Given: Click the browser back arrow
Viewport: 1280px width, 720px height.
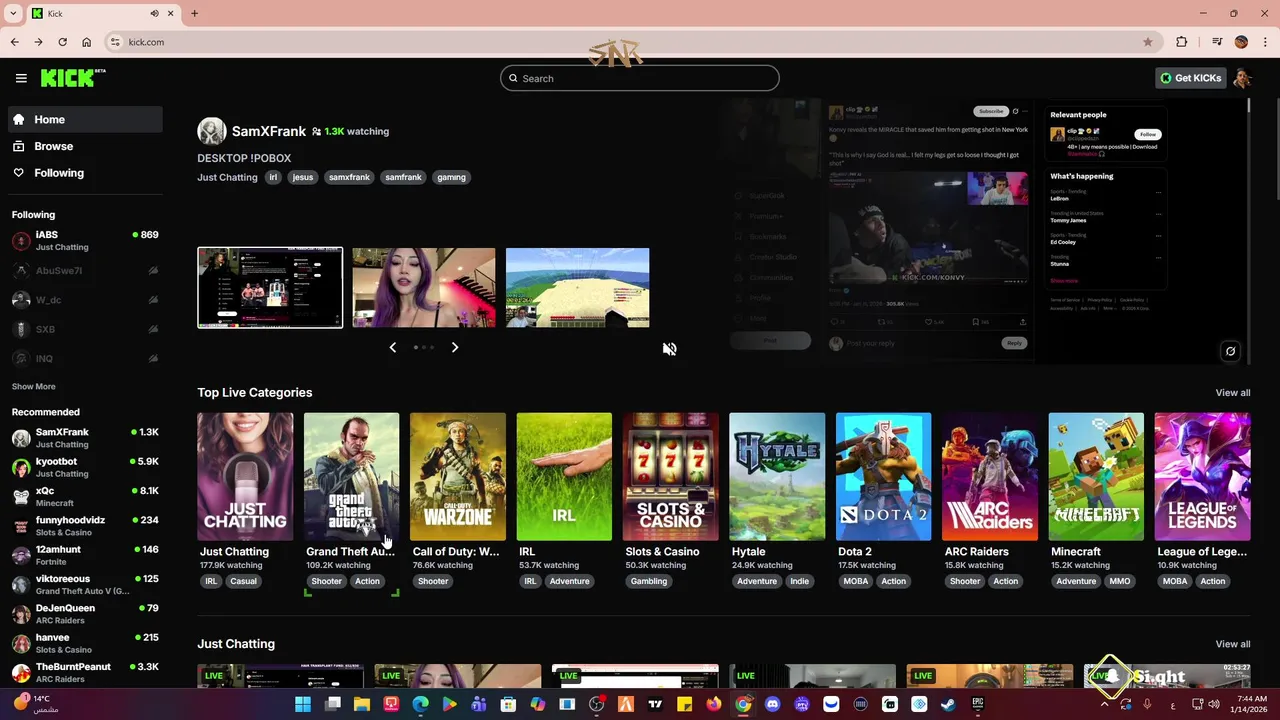Looking at the screenshot, I should click(15, 42).
